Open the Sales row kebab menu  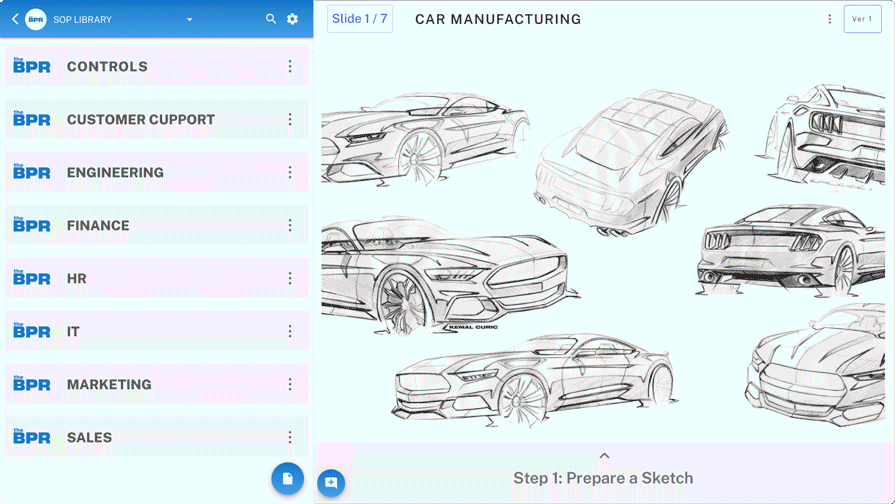coord(290,437)
